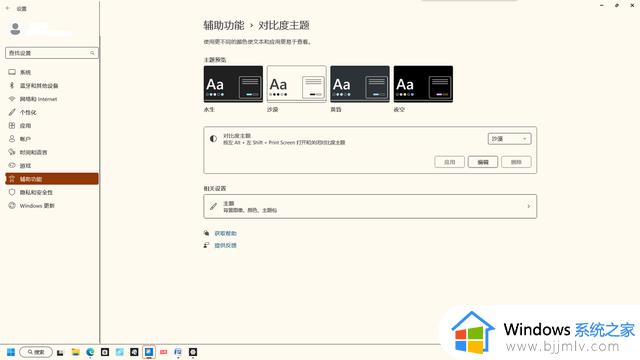
Task: Click the 应用 (Apply) button
Action: 449,162
